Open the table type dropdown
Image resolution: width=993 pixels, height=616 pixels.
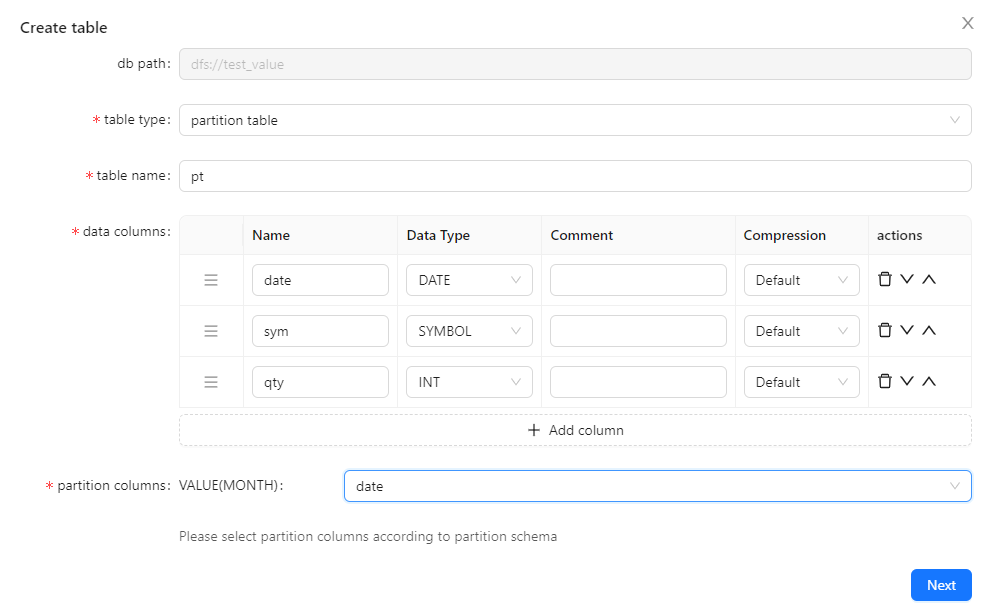pyautogui.click(x=575, y=120)
